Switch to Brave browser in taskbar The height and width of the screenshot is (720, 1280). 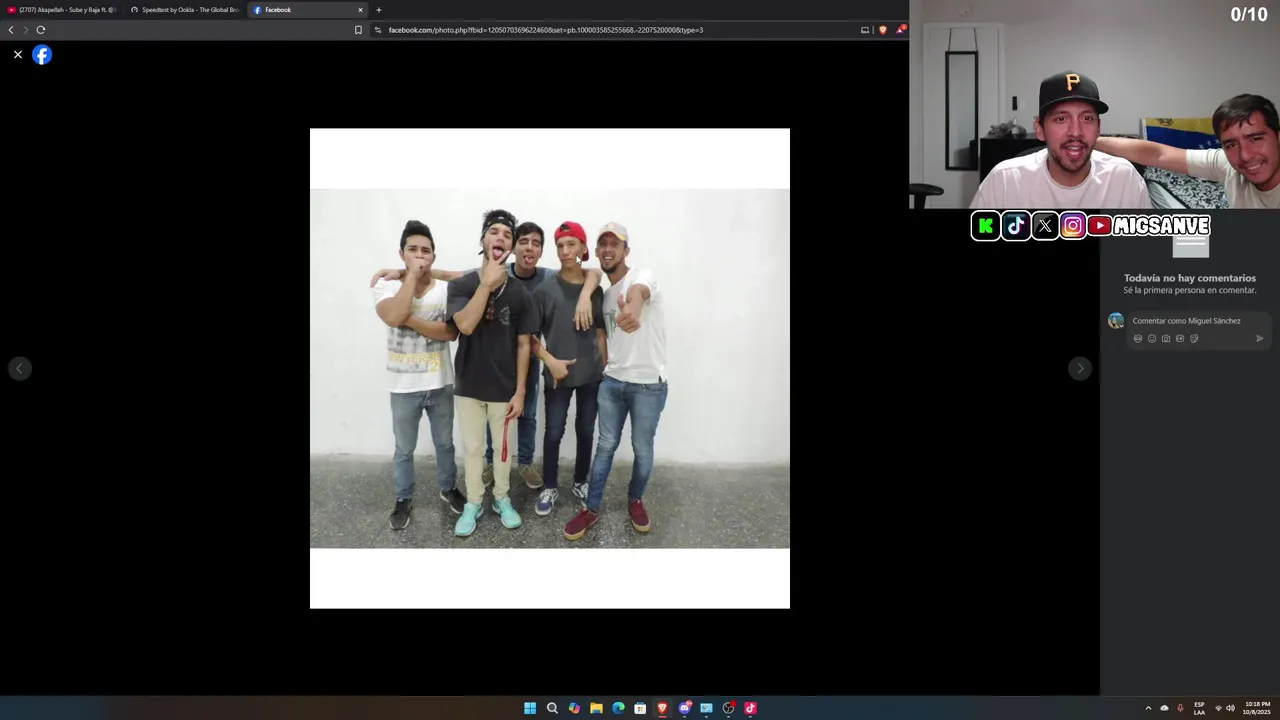tap(662, 708)
